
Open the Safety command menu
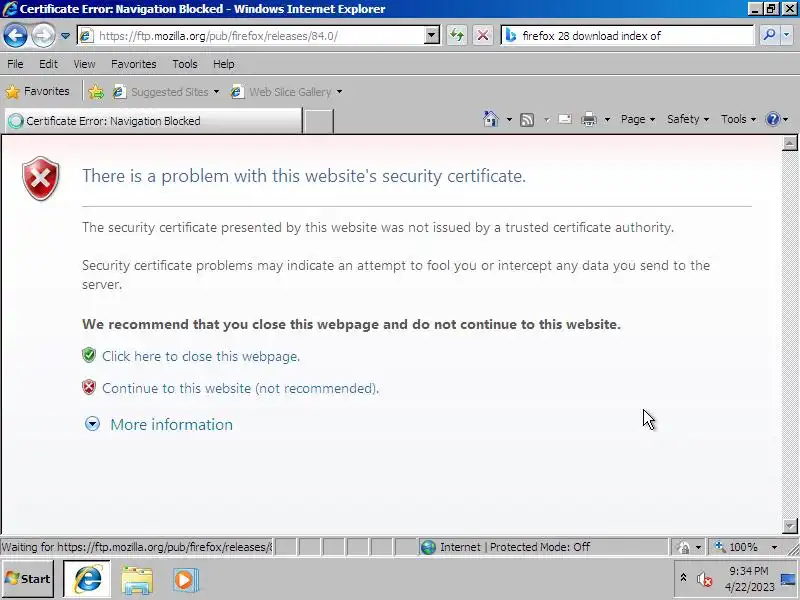688,119
